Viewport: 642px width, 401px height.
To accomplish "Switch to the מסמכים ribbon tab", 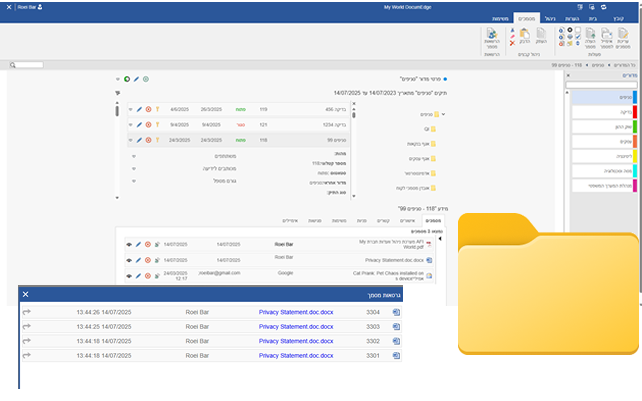I will [525, 19].
